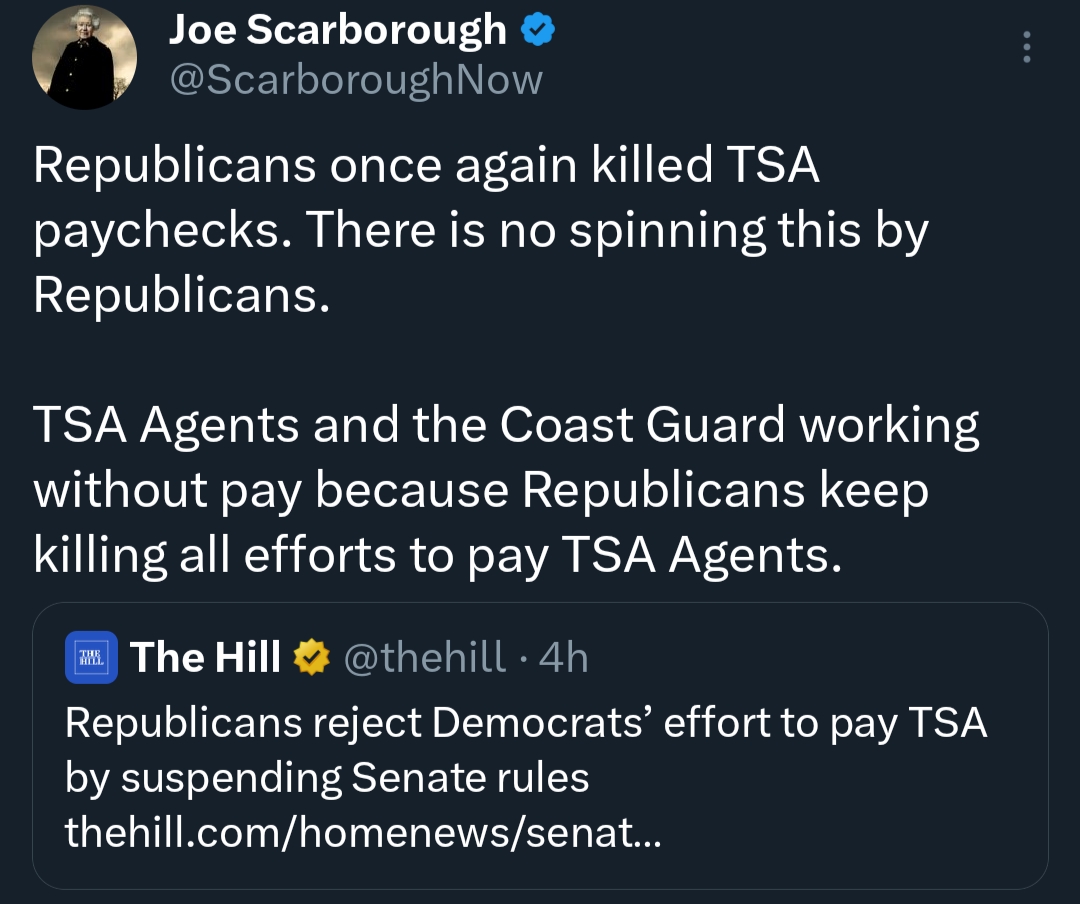Image resolution: width=1080 pixels, height=904 pixels.
Task: Click The Hill account name in quoted post
Action: pyautogui.click(x=205, y=657)
